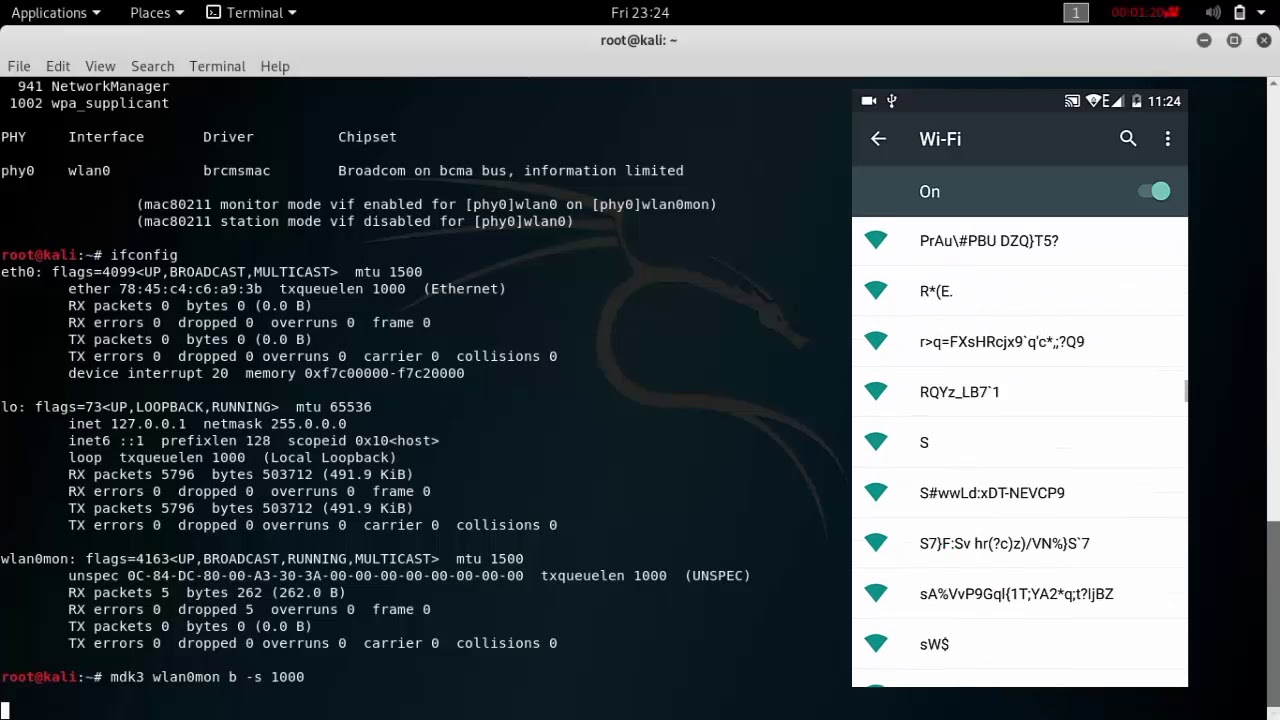
Task: Open the Terminal app menu in top bar
Action: click(x=252, y=13)
